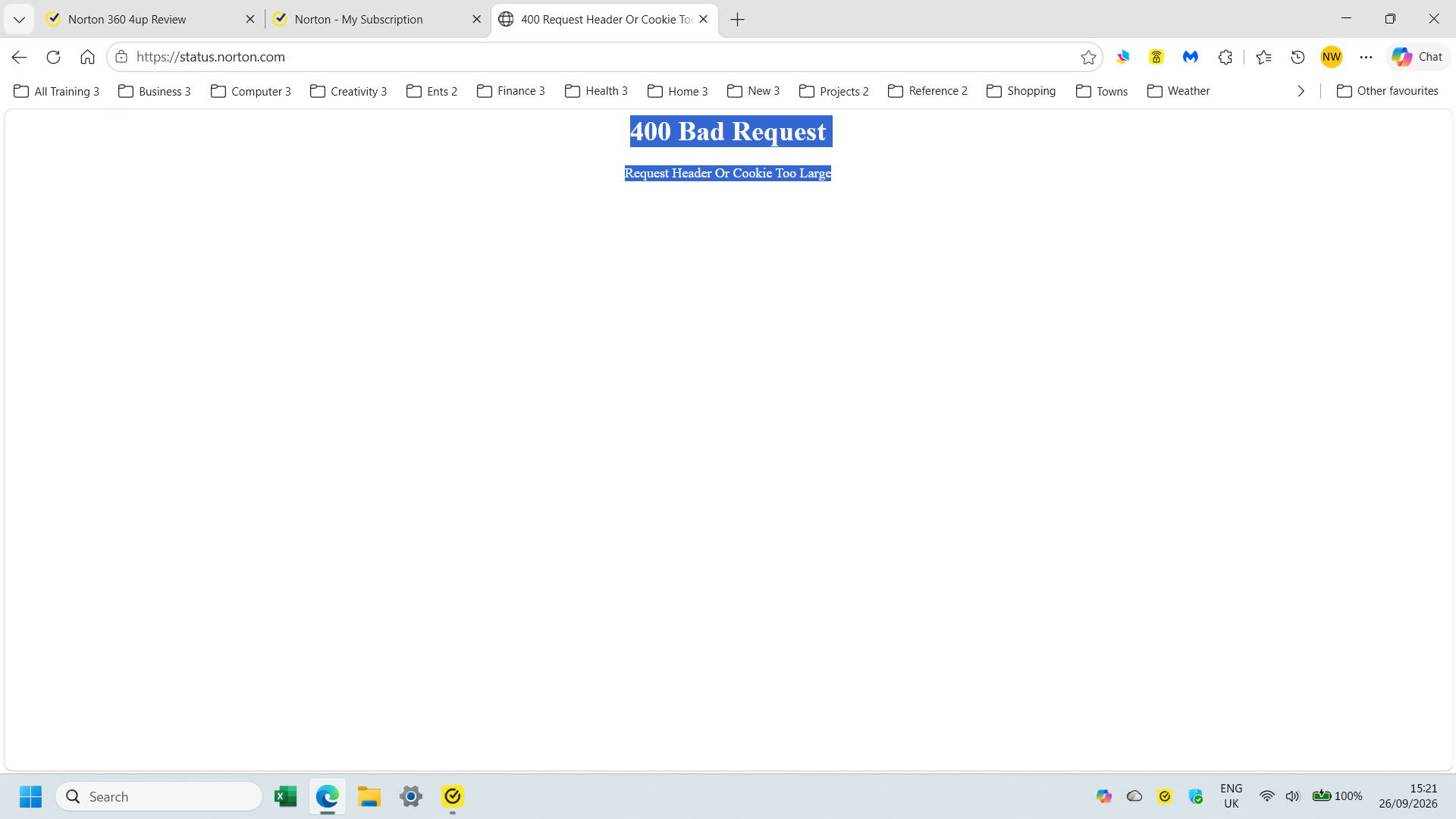
Task: Open Settings and more ellipsis menu
Action: [x=1366, y=57]
